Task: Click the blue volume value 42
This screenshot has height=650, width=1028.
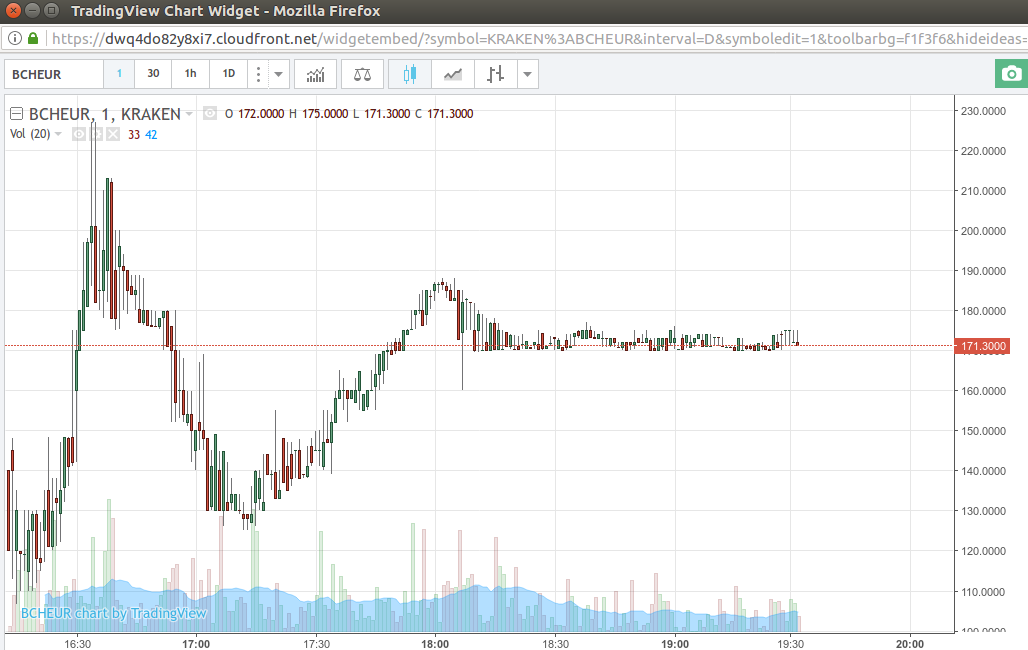Action: tap(151, 134)
